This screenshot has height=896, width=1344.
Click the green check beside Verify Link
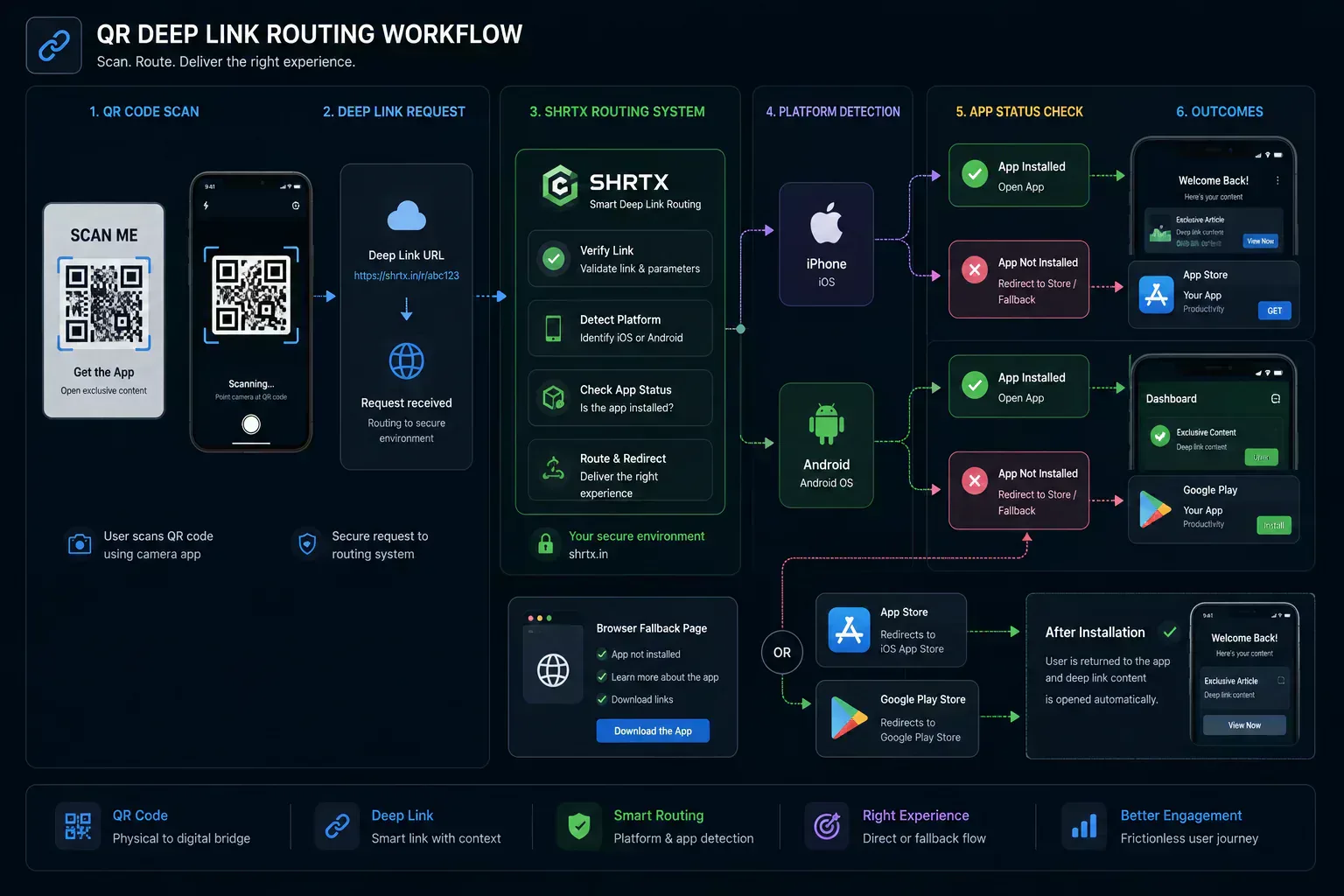553,258
